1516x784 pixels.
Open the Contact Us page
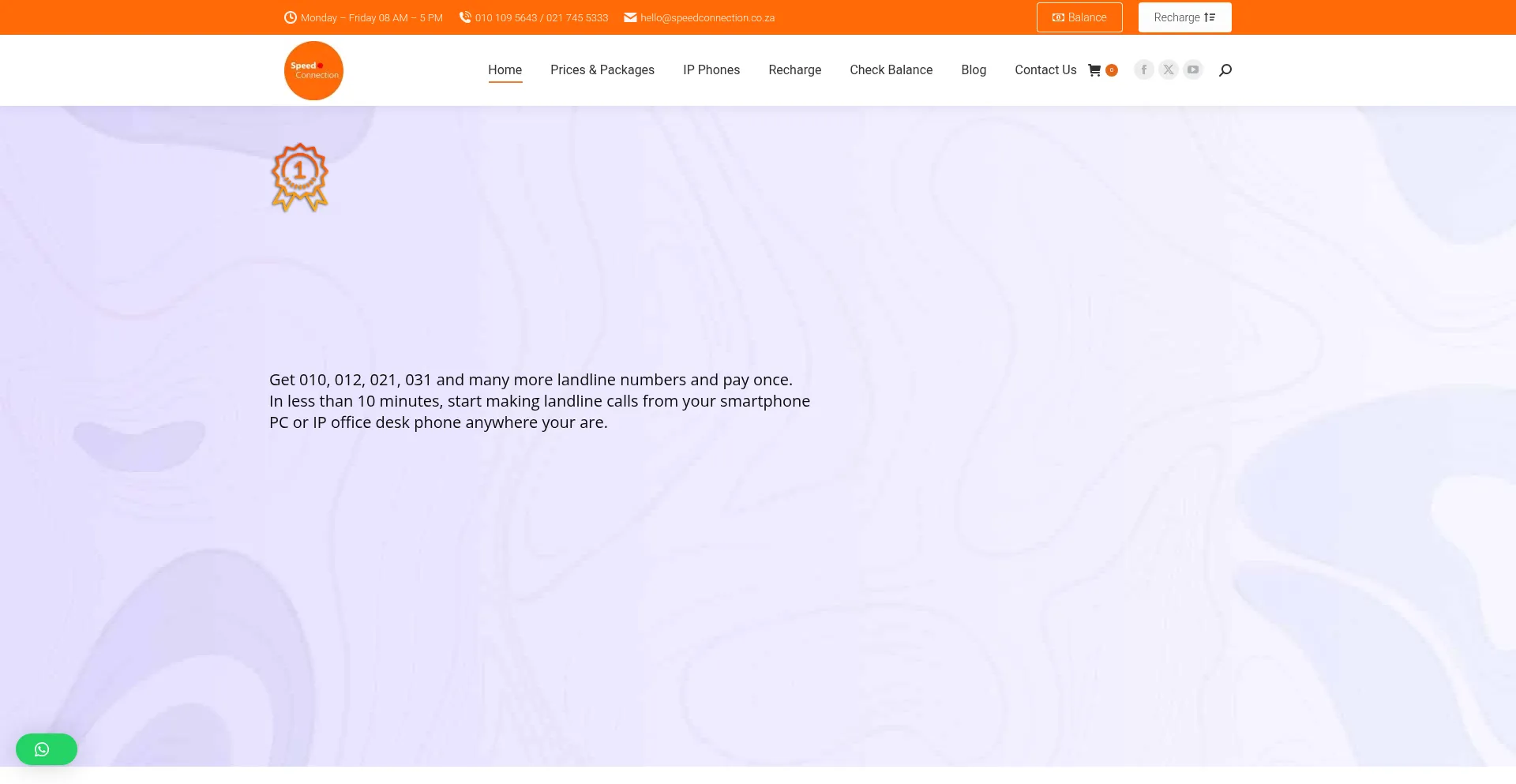1045,70
